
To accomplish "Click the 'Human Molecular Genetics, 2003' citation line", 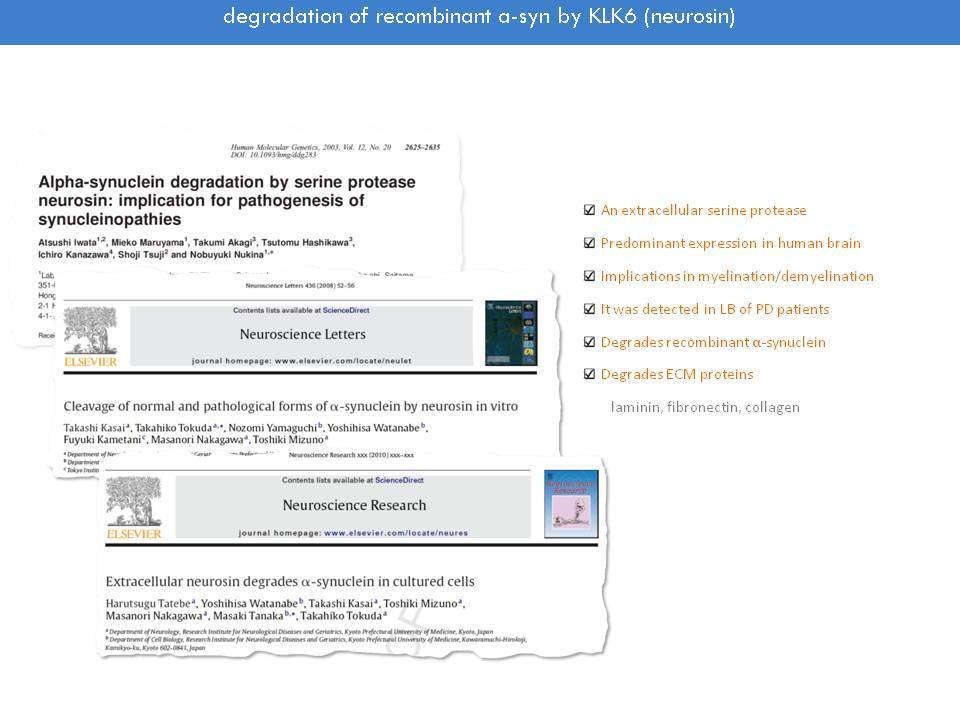I will point(311,147).
